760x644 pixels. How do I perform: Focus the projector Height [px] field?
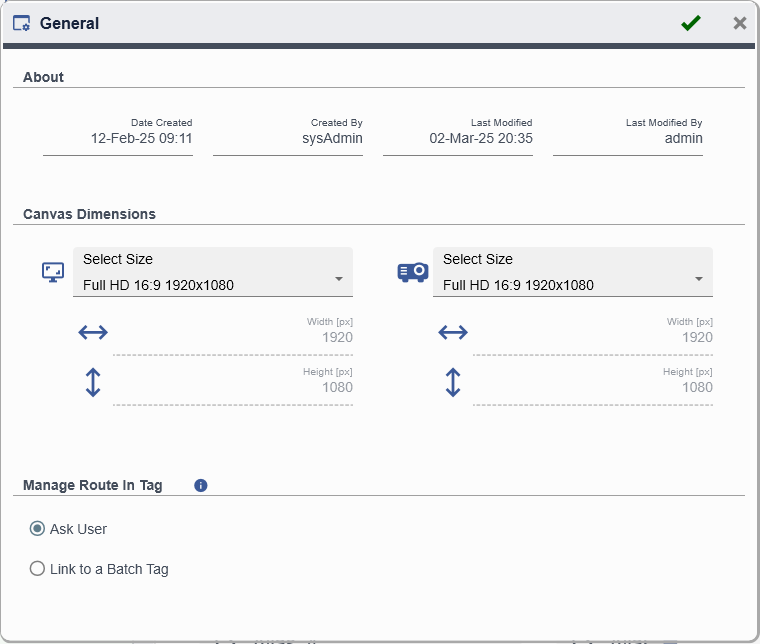point(593,387)
